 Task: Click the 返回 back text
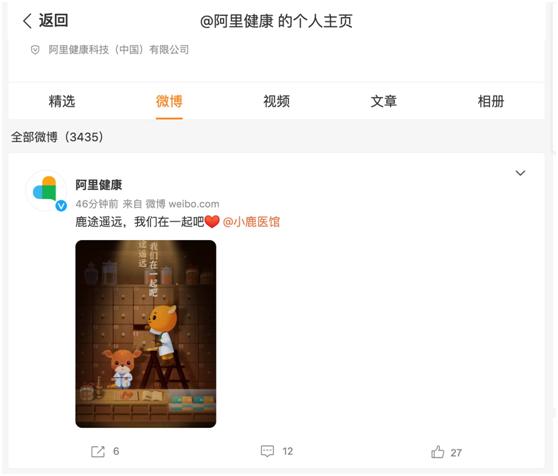(53, 20)
